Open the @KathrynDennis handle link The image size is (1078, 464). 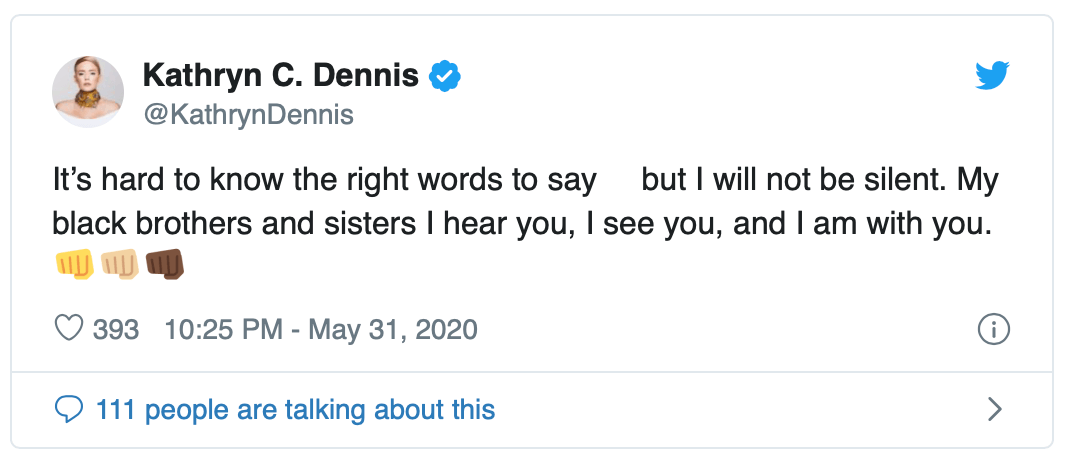click(x=248, y=115)
